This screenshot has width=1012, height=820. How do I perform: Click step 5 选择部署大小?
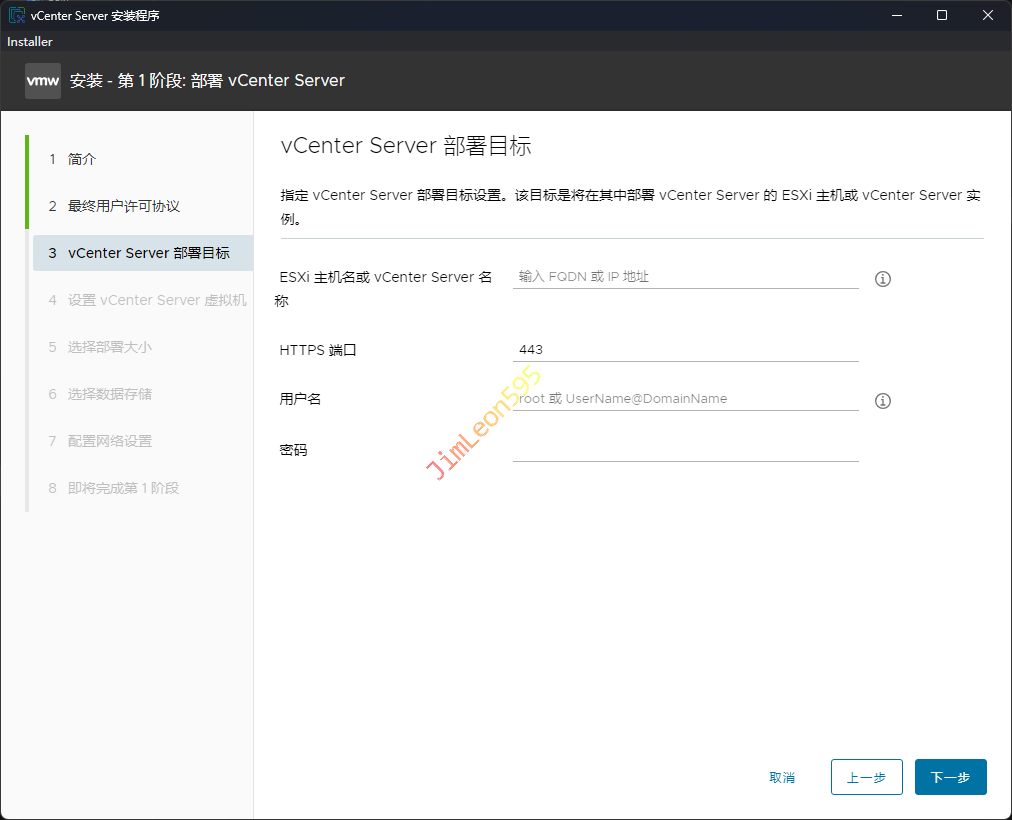pyautogui.click(x=109, y=347)
